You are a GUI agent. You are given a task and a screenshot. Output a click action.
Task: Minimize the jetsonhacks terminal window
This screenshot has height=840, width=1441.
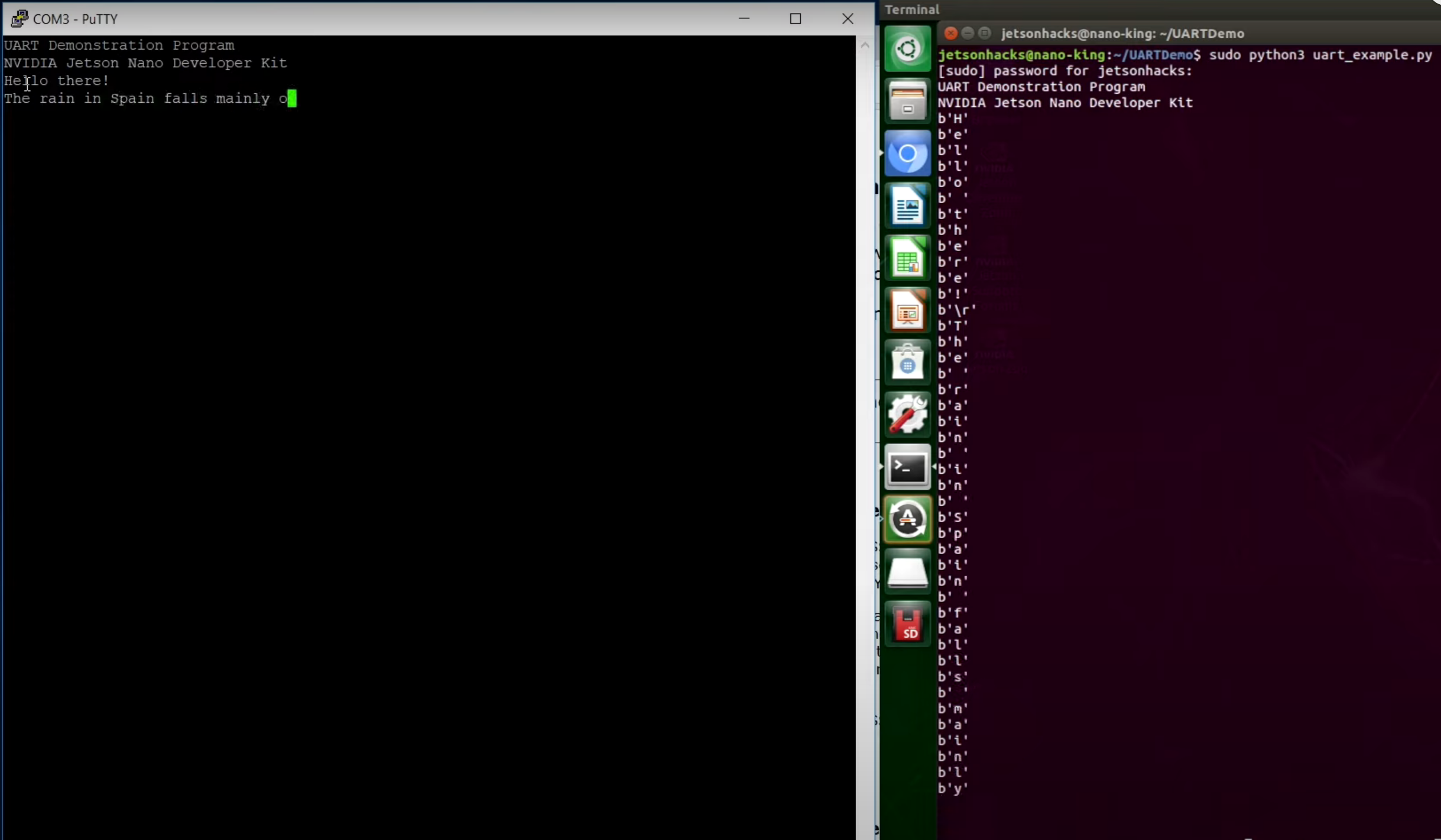[968, 33]
